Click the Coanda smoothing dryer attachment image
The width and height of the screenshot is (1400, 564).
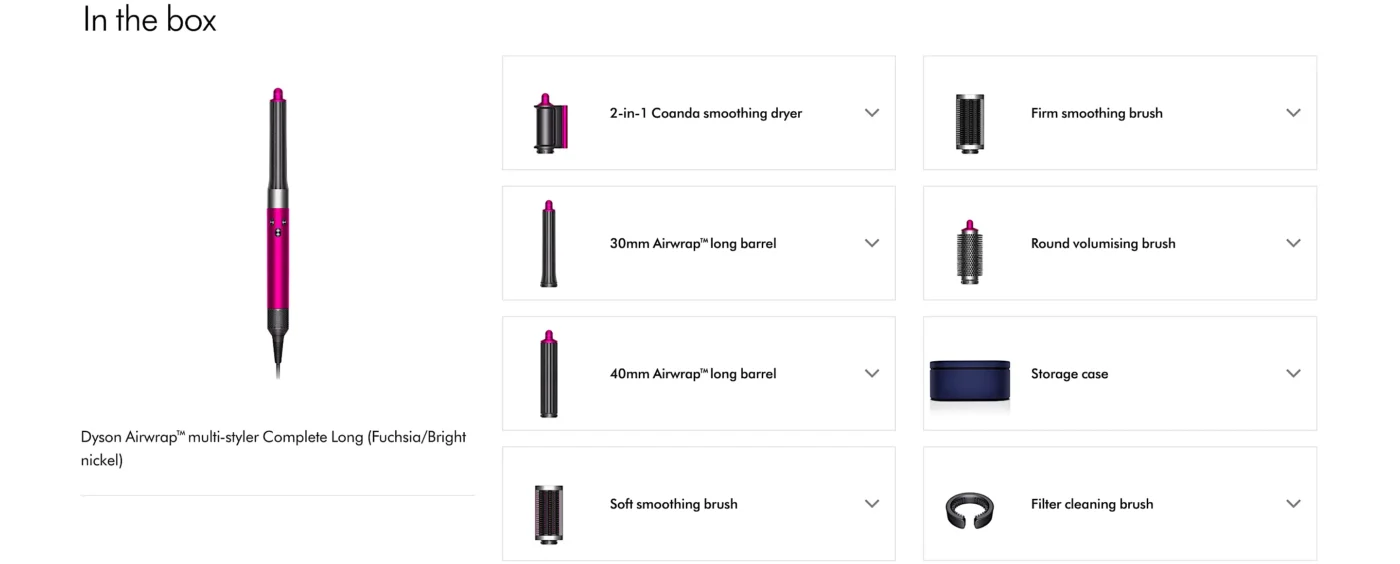point(549,123)
